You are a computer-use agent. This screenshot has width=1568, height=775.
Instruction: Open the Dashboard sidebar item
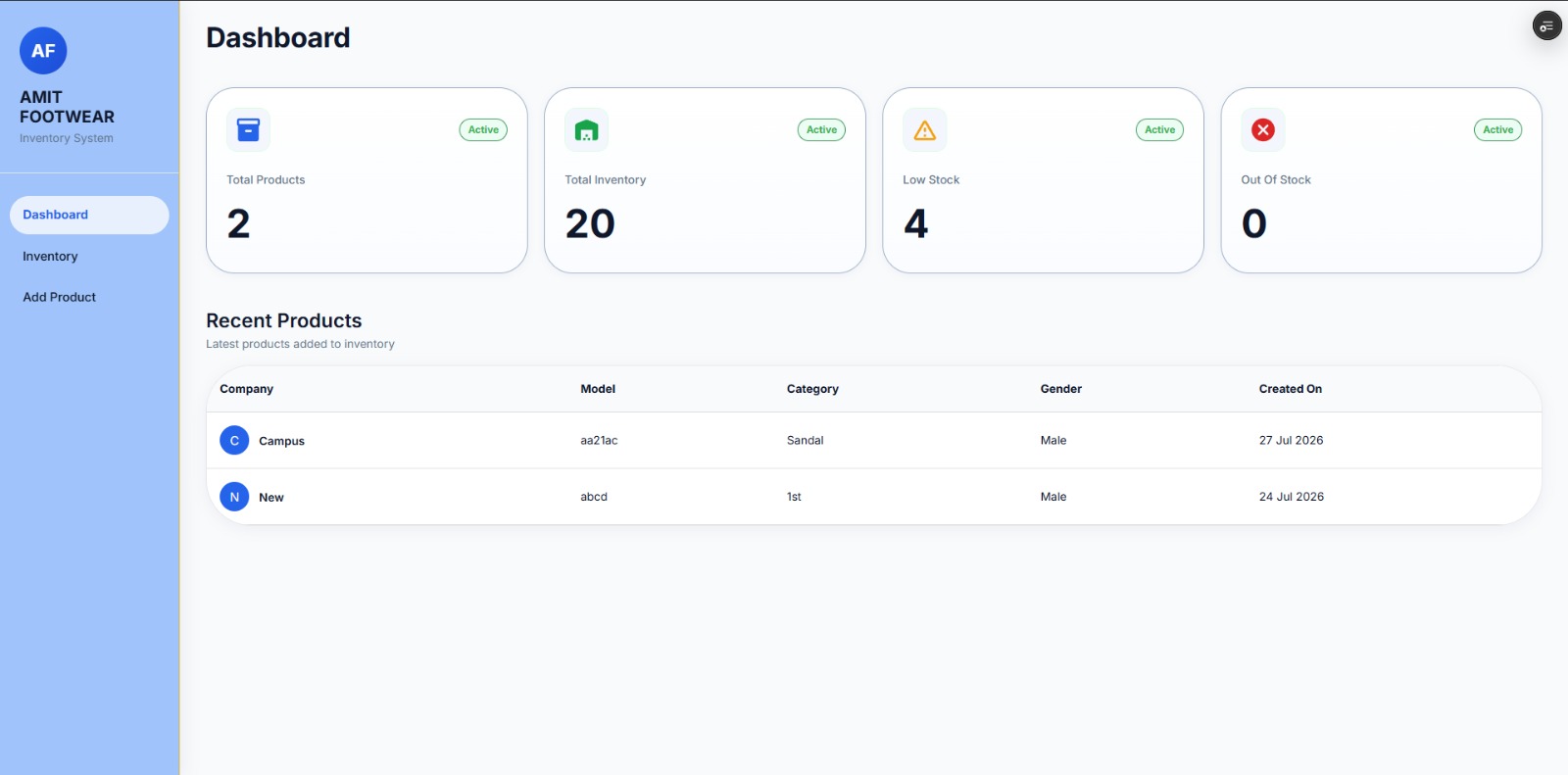pyautogui.click(x=89, y=215)
